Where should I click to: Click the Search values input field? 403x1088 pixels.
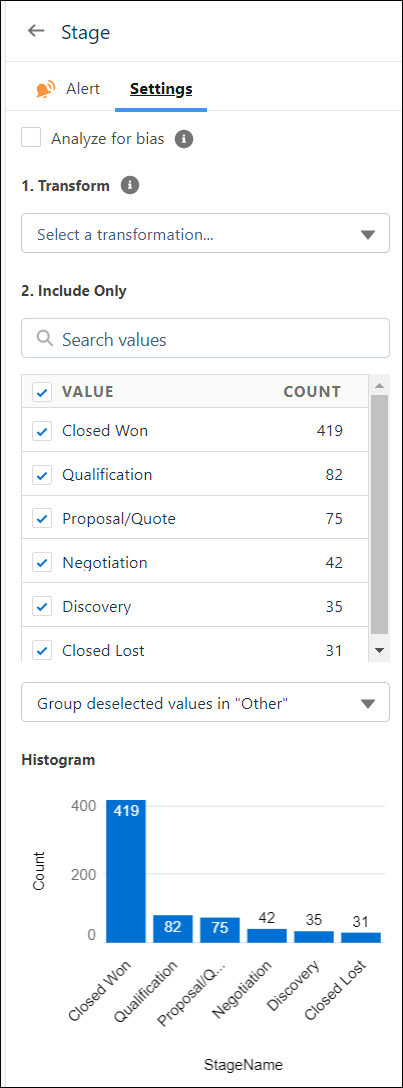[x=205, y=339]
